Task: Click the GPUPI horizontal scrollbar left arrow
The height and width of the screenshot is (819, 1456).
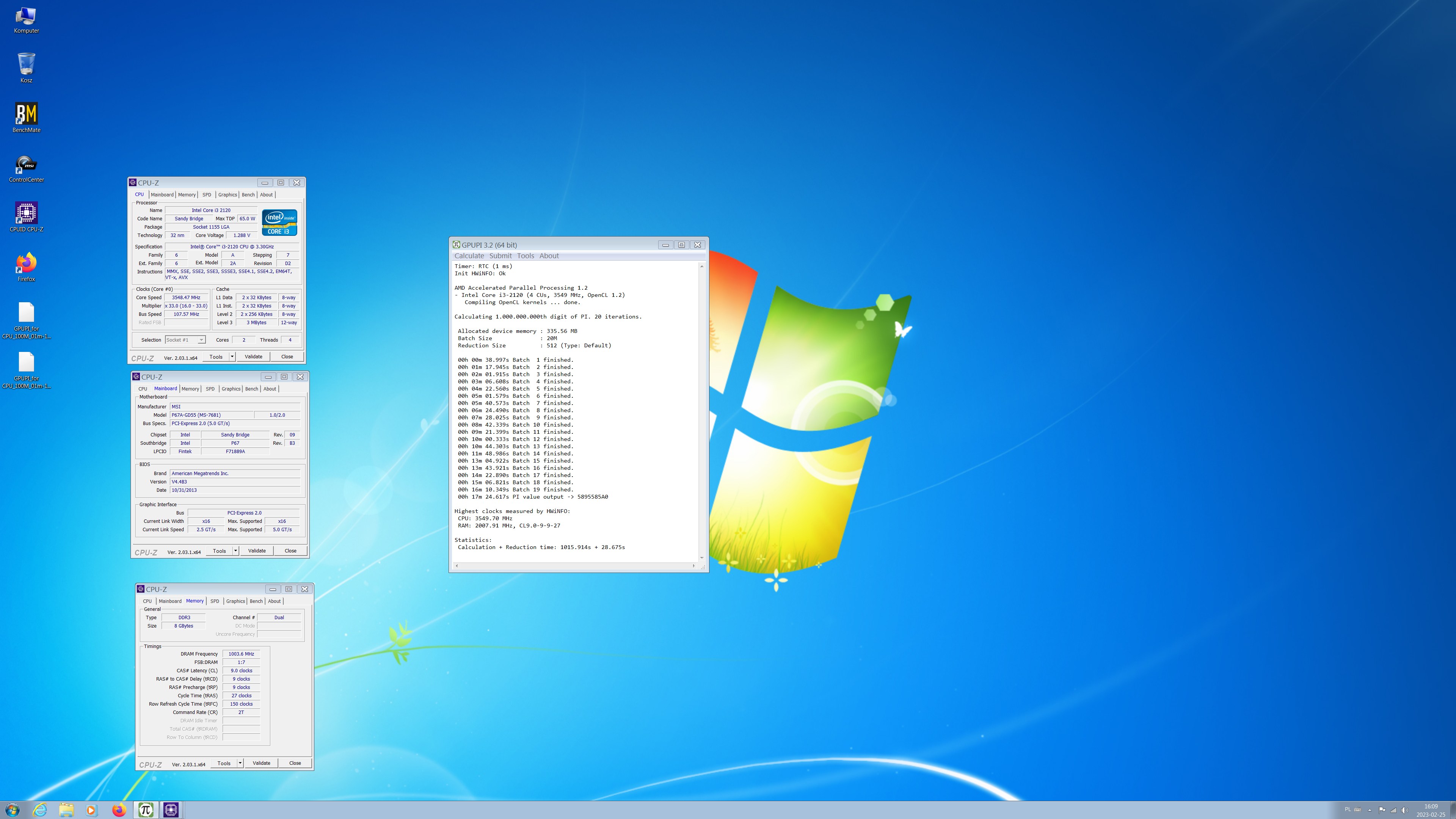Action: pos(457,566)
